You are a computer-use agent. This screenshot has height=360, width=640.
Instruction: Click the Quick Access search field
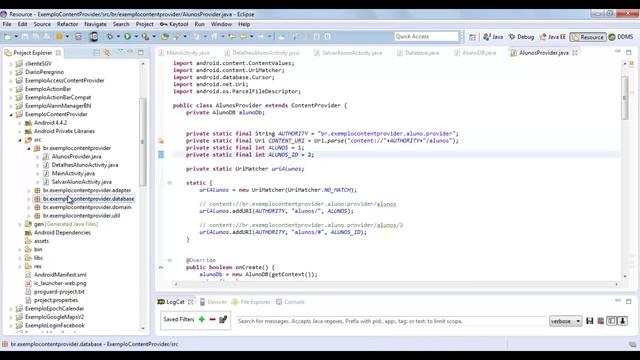426,37
